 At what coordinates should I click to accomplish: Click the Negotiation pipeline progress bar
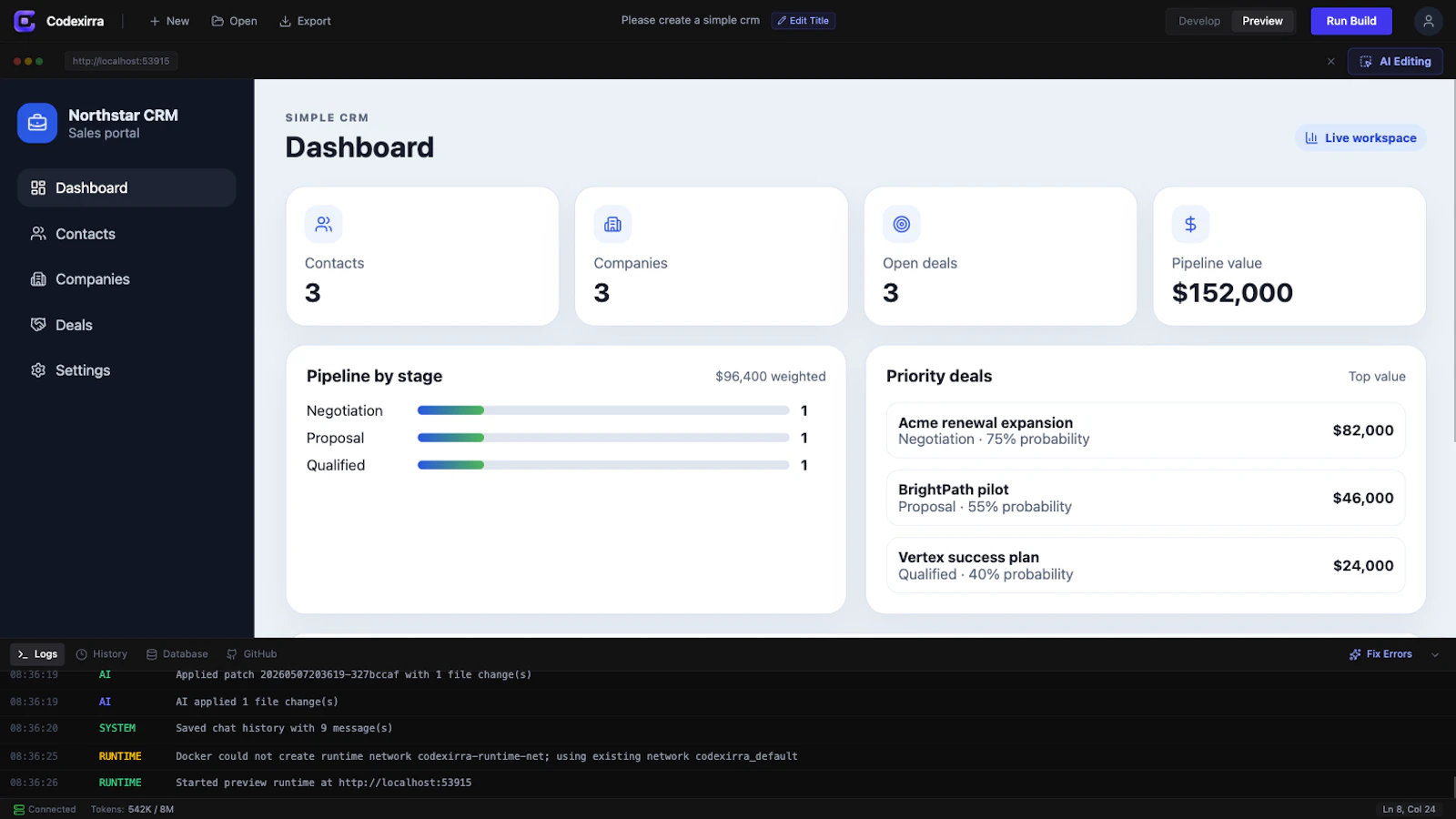click(x=603, y=410)
